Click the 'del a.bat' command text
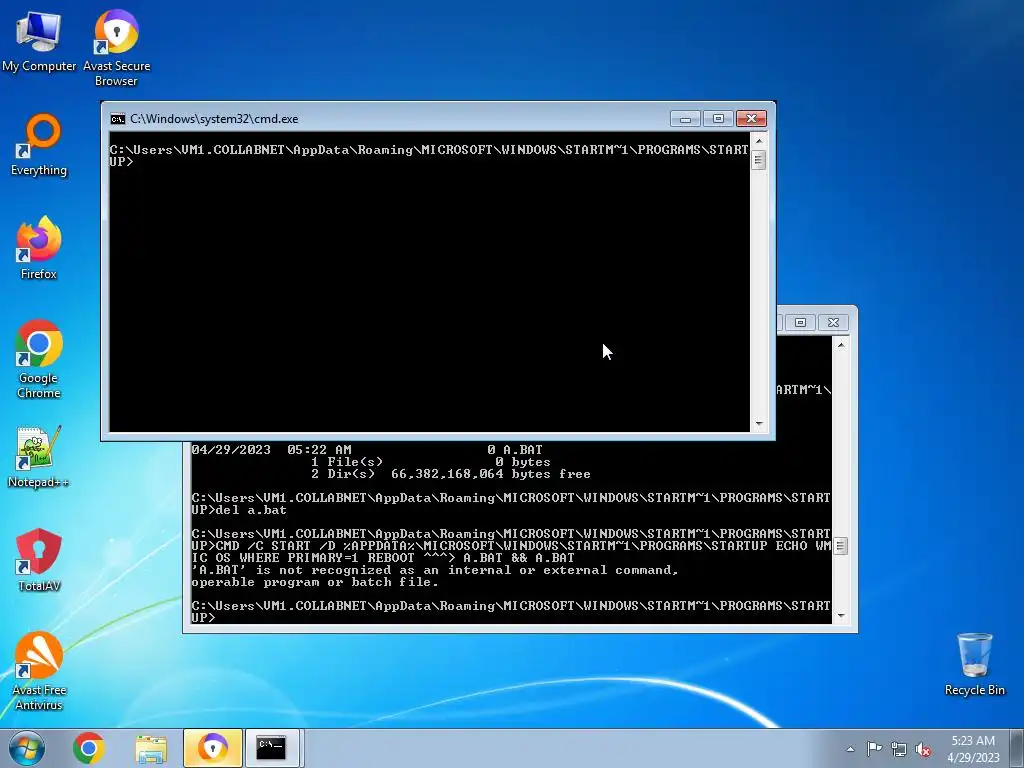The height and width of the screenshot is (768, 1024). (x=251, y=510)
